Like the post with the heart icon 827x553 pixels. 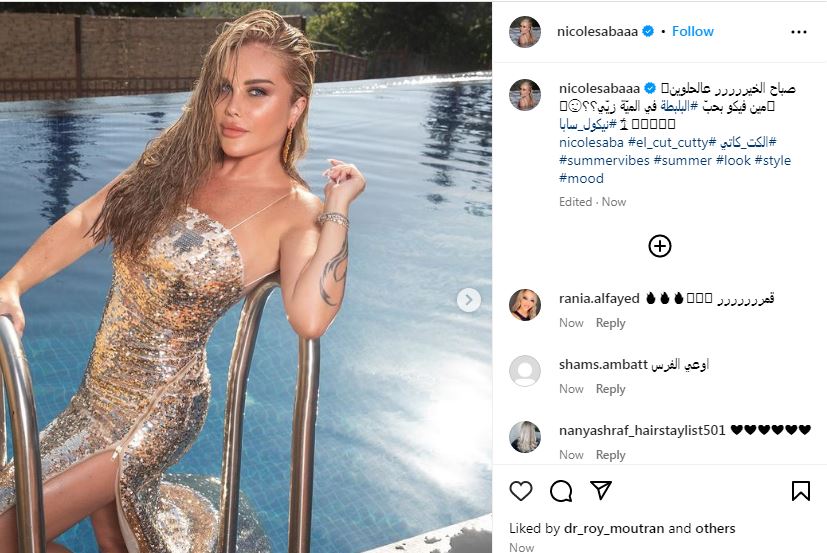point(521,491)
